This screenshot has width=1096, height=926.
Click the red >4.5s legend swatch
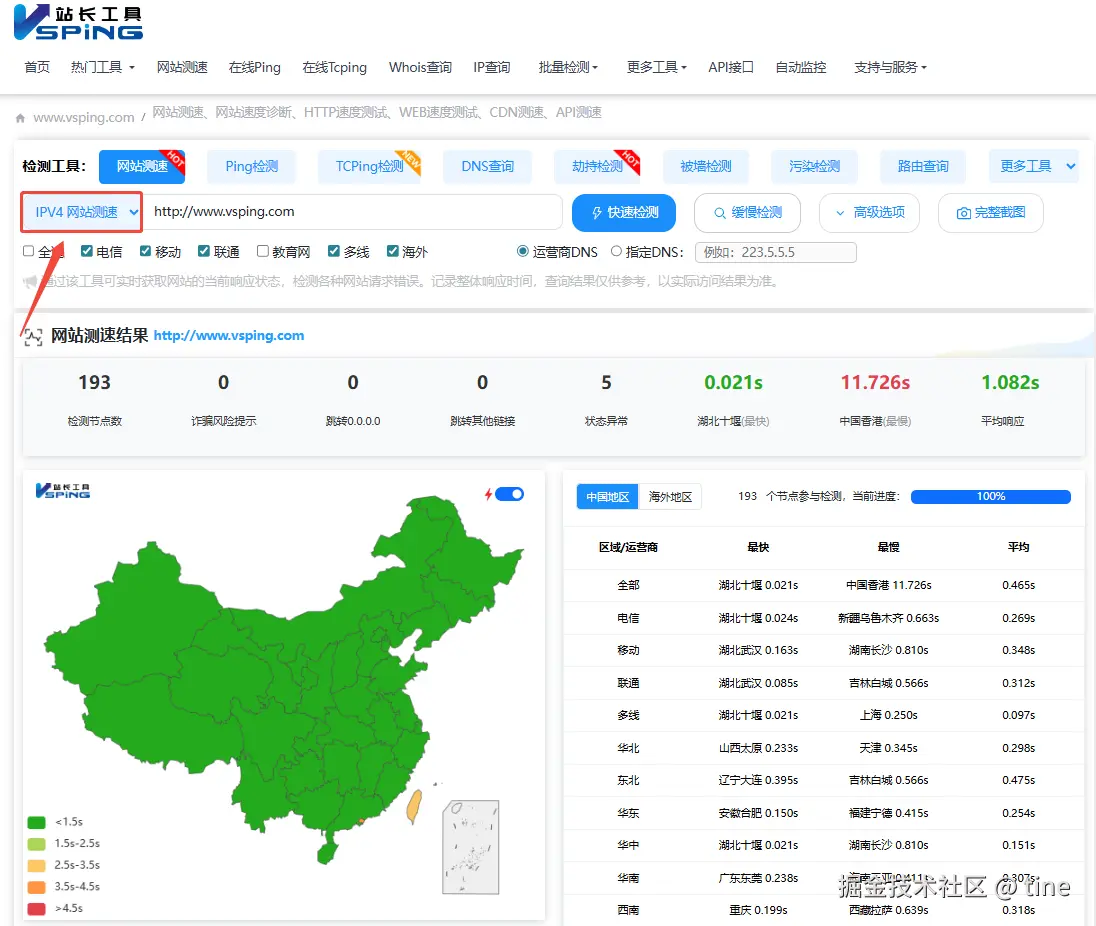click(x=36, y=909)
